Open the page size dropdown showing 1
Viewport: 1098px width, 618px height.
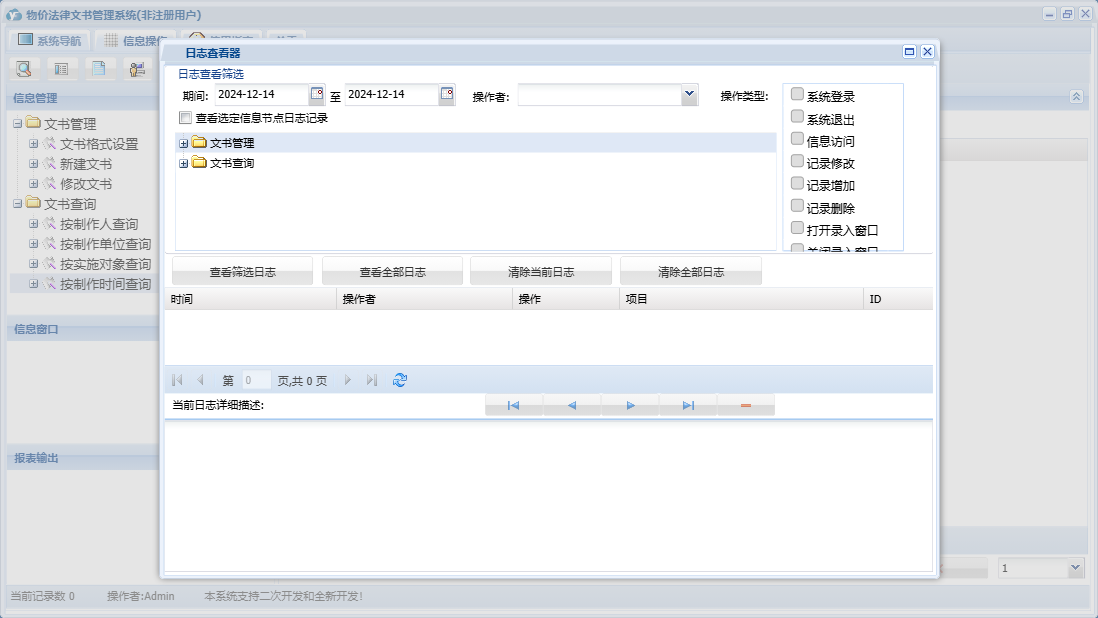click(x=1076, y=568)
